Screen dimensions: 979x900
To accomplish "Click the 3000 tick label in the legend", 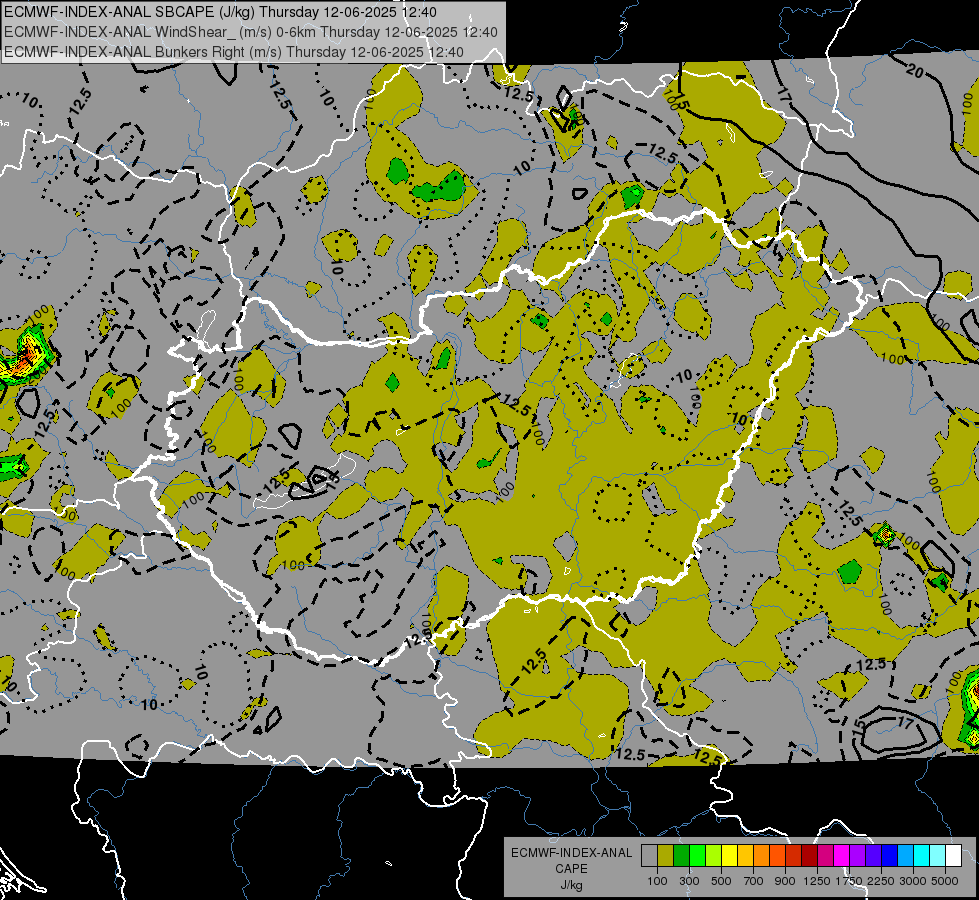I will [913, 881].
